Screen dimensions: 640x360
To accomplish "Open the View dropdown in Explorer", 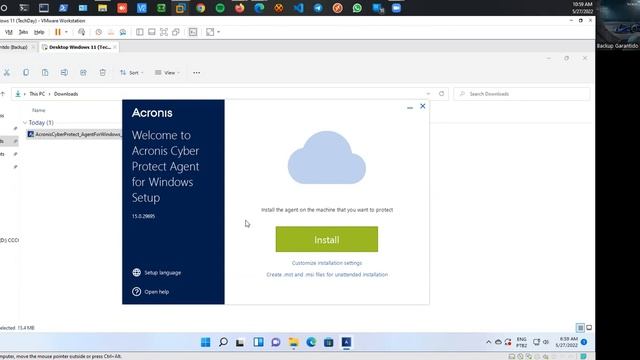I will (x=167, y=73).
